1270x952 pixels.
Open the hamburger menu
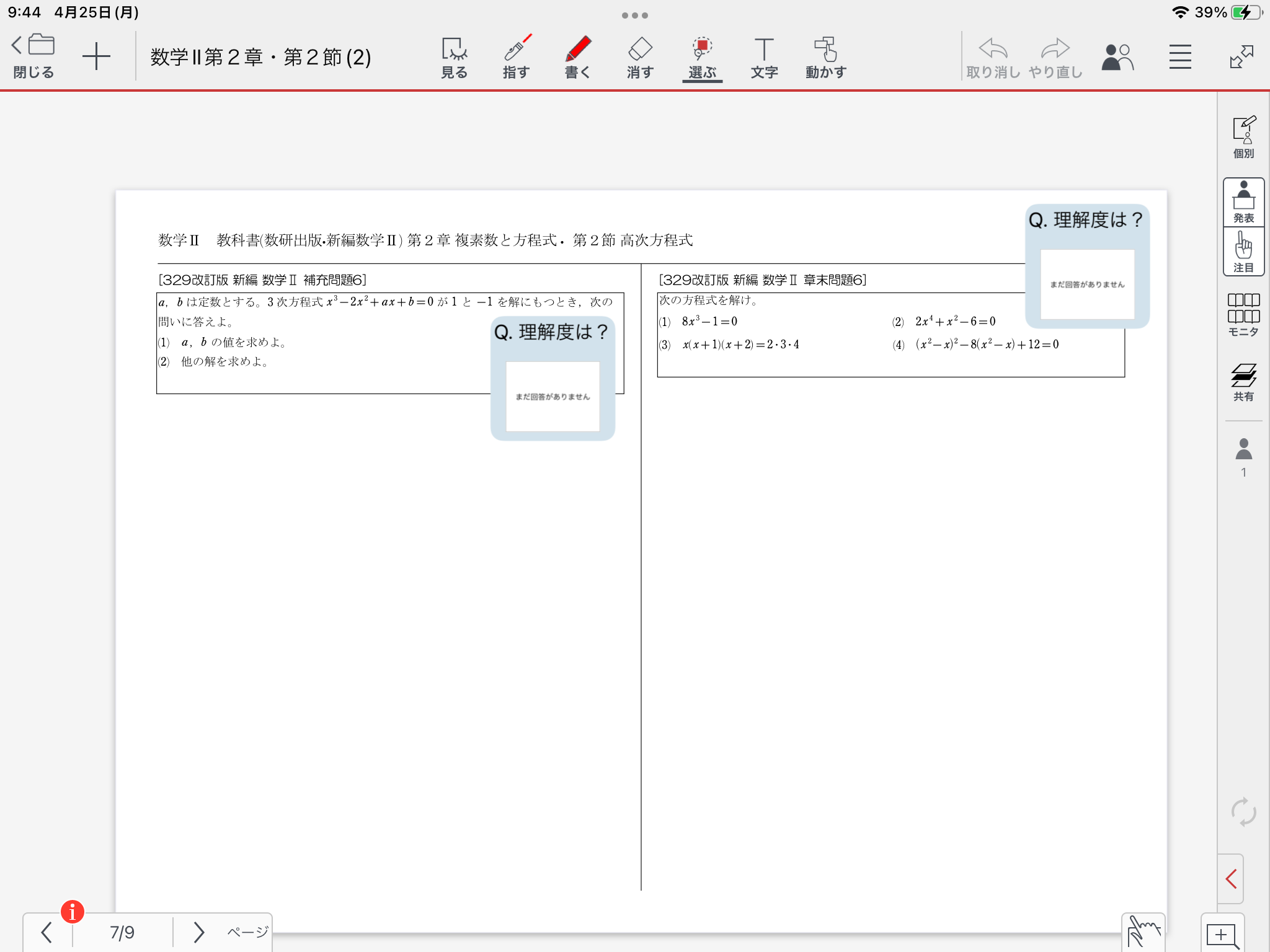click(1180, 57)
